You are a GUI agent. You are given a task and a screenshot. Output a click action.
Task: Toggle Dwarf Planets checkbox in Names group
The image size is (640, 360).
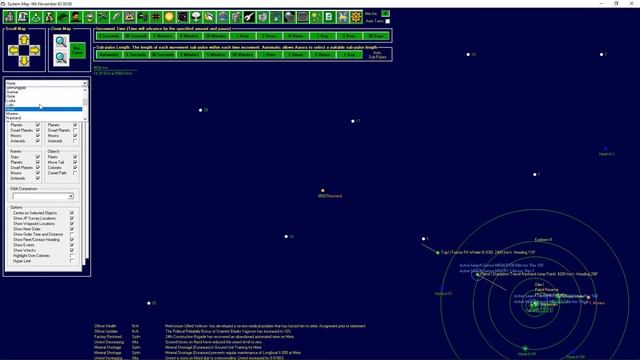(38, 168)
